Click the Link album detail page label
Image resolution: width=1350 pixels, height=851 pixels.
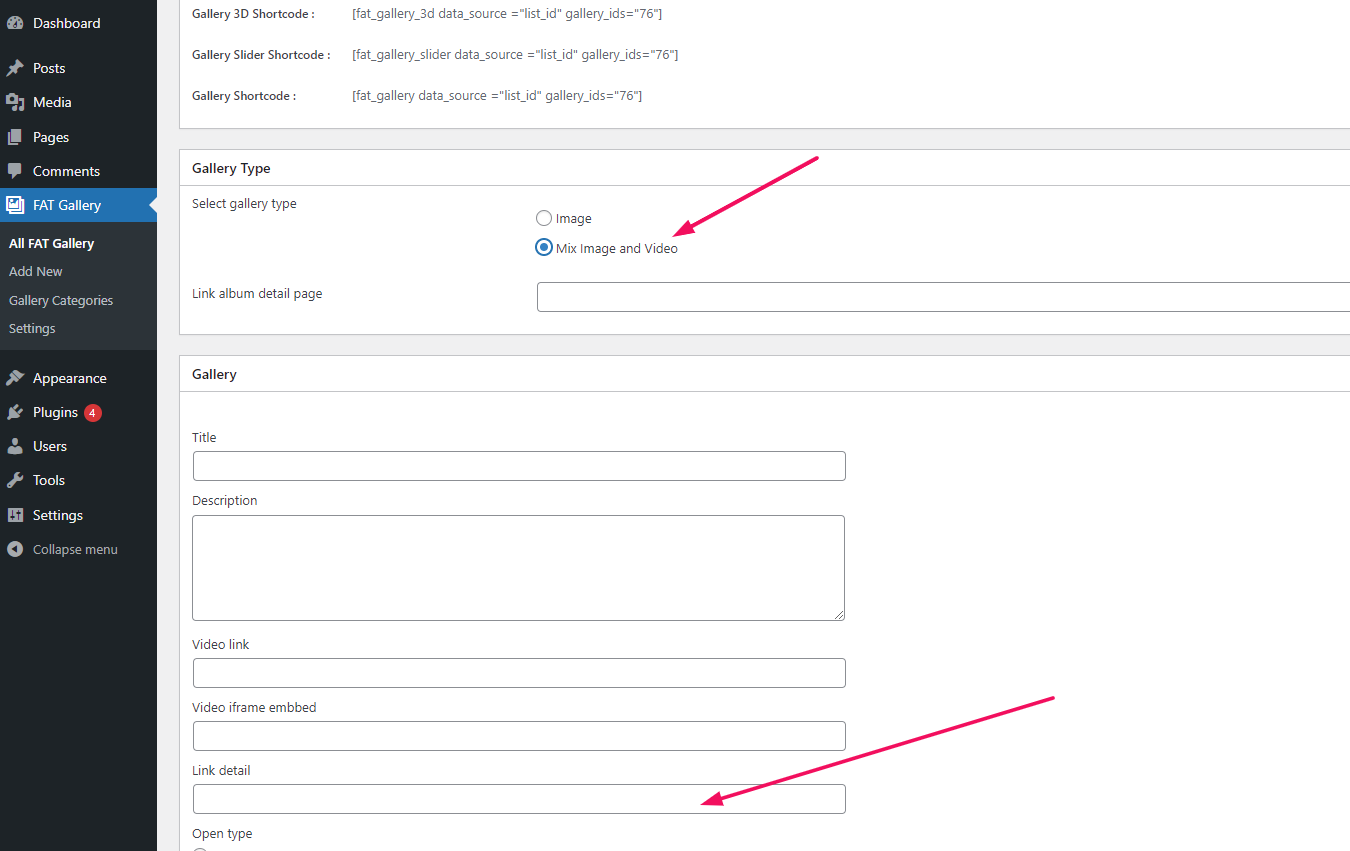[x=257, y=293]
